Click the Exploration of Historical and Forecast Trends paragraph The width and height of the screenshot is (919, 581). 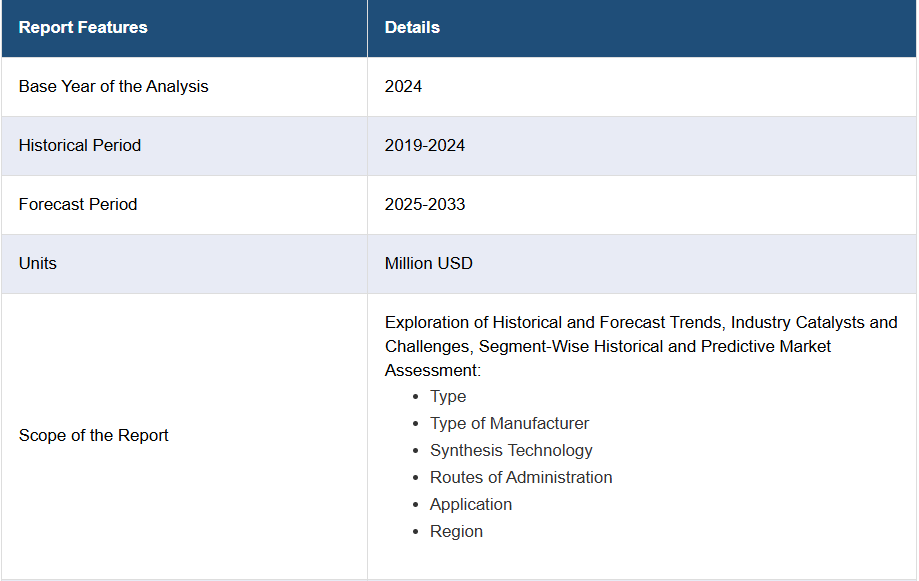641,346
